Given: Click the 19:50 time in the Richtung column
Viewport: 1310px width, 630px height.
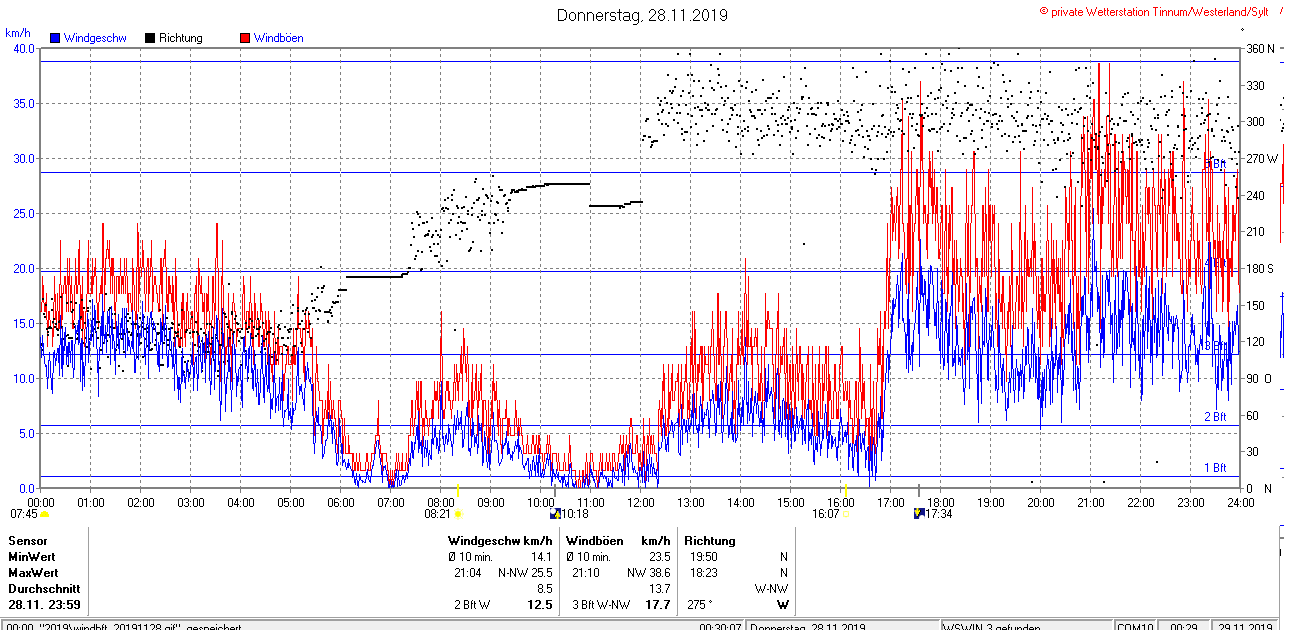Looking at the screenshot, I should click(703, 557).
